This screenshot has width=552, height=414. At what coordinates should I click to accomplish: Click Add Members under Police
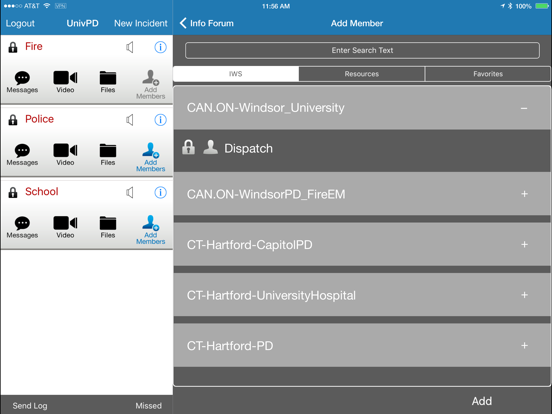point(151,157)
